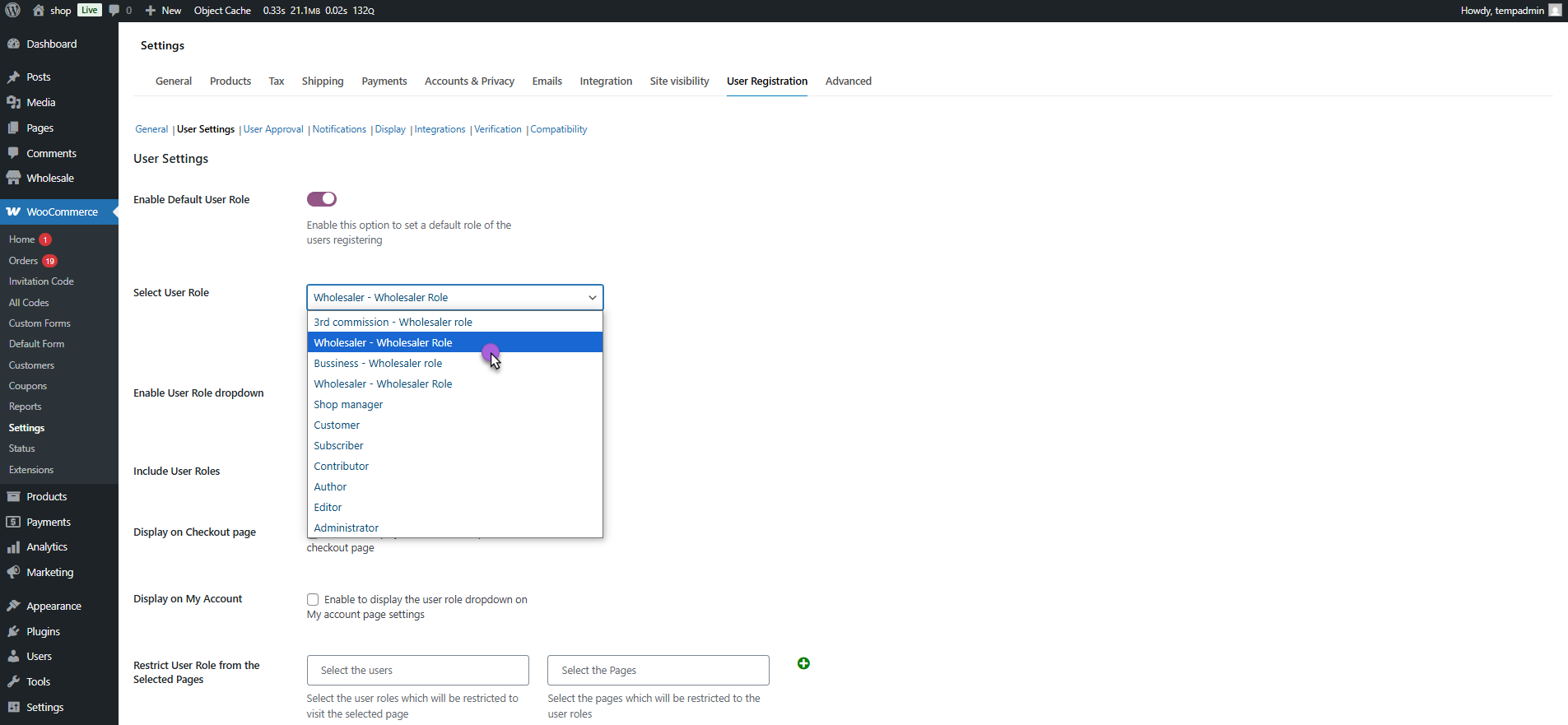Open Integration settings tab
1568x725 pixels.
(606, 81)
